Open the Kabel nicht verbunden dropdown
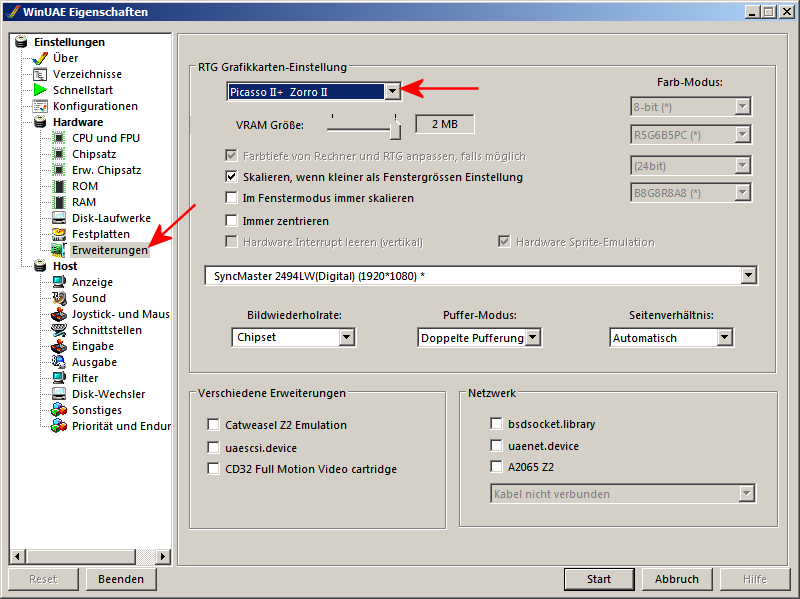800x599 pixels. click(x=746, y=493)
